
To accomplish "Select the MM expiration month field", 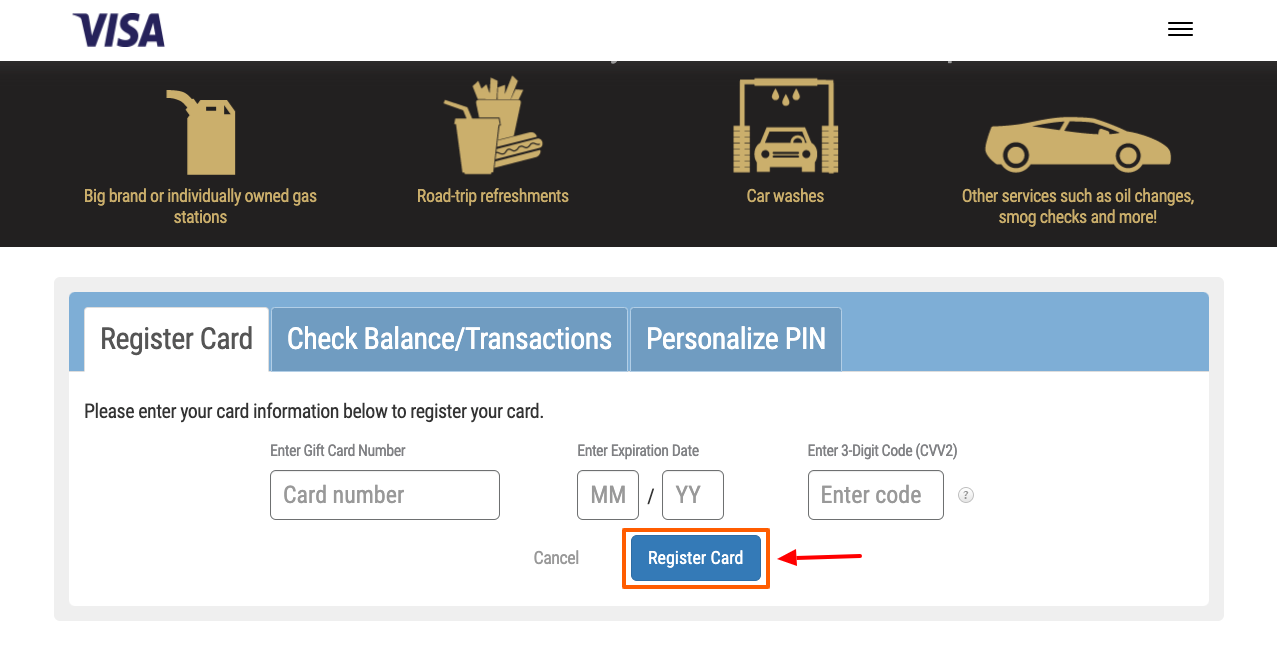I will coord(607,494).
